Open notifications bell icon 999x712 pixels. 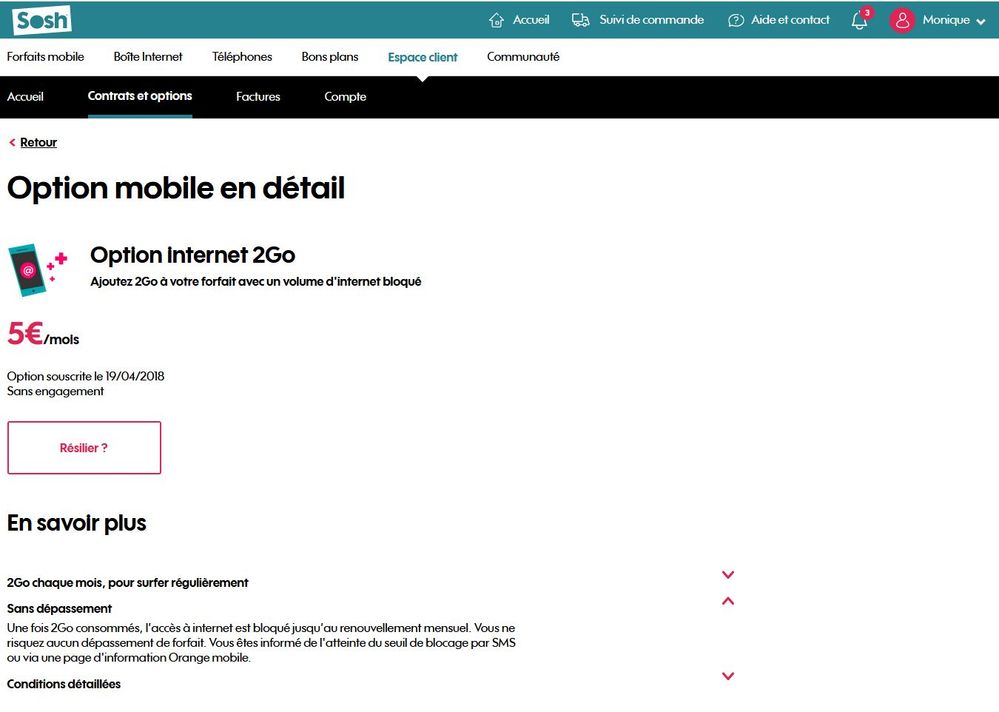tap(859, 21)
